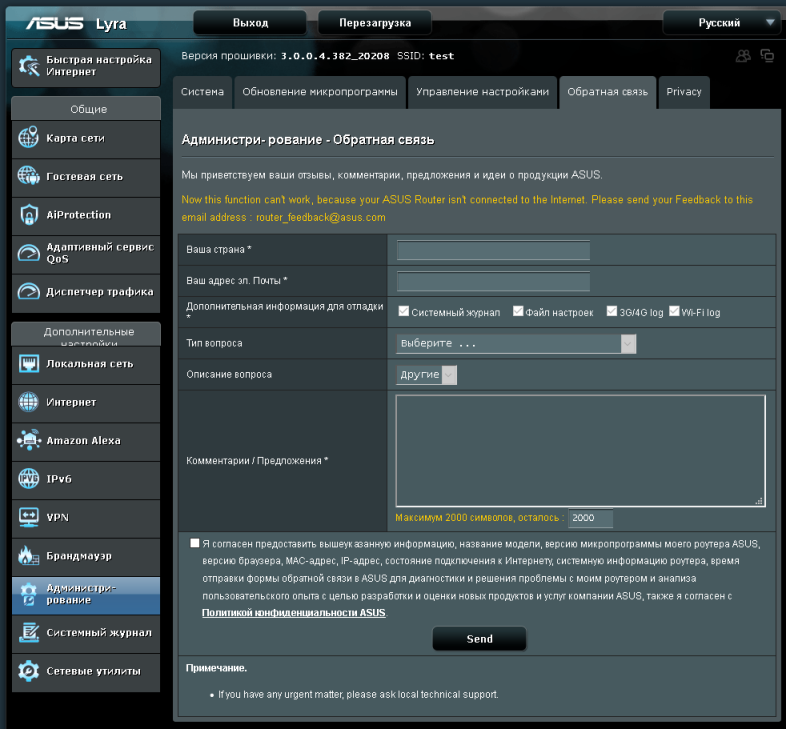Click the Перезагрузка reboot button
The height and width of the screenshot is (729, 786).
(x=375, y=23)
